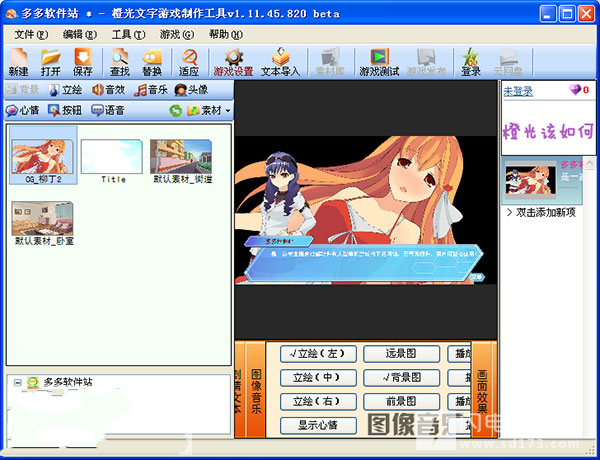Click the green refresh icon beside 素材

(x=176, y=111)
